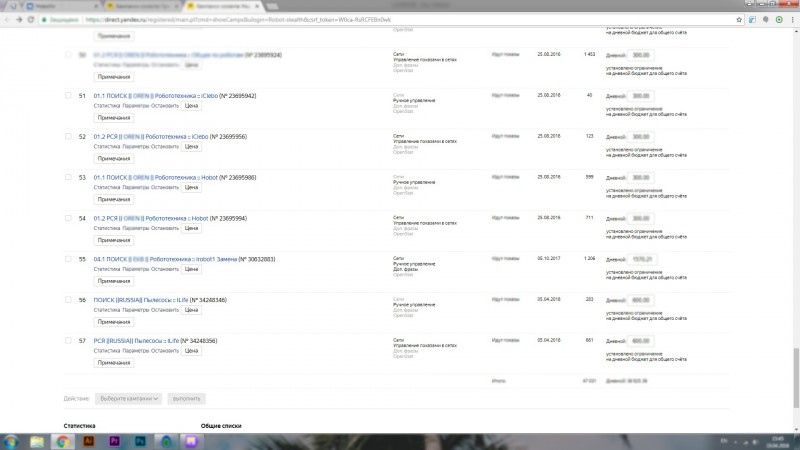
Task: Select campaign 50 checkbox
Action: [68, 55]
